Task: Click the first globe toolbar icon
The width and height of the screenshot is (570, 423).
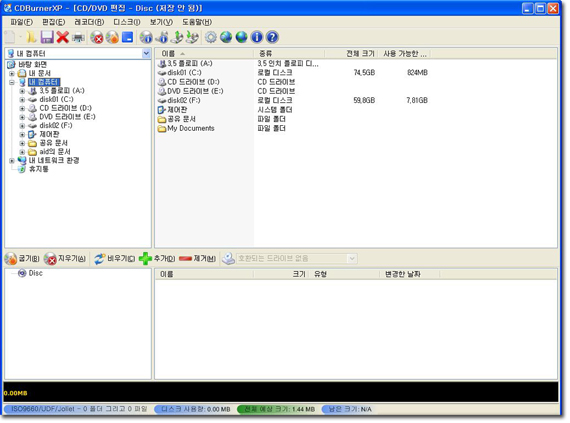Action: coord(226,37)
